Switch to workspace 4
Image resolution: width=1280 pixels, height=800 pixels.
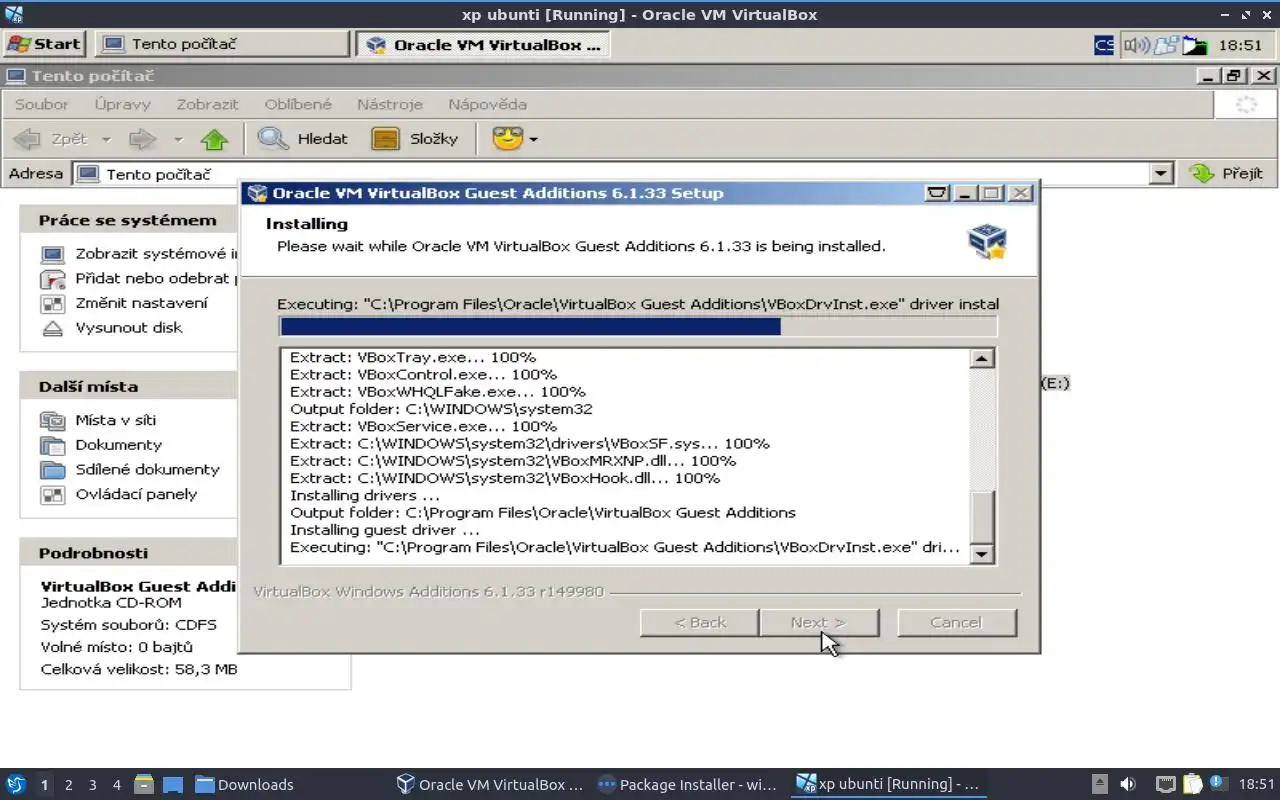[x=116, y=785]
